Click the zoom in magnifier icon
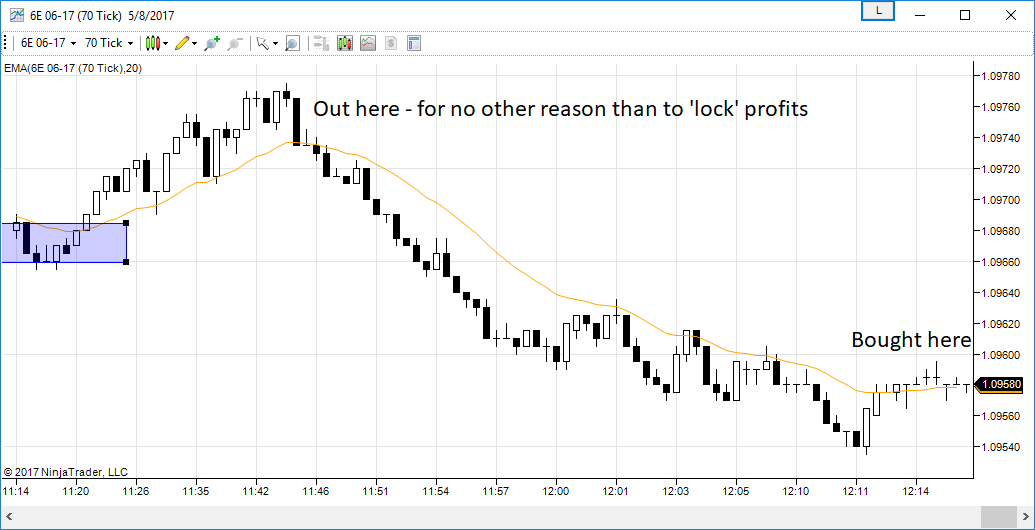 pos(212,44)
